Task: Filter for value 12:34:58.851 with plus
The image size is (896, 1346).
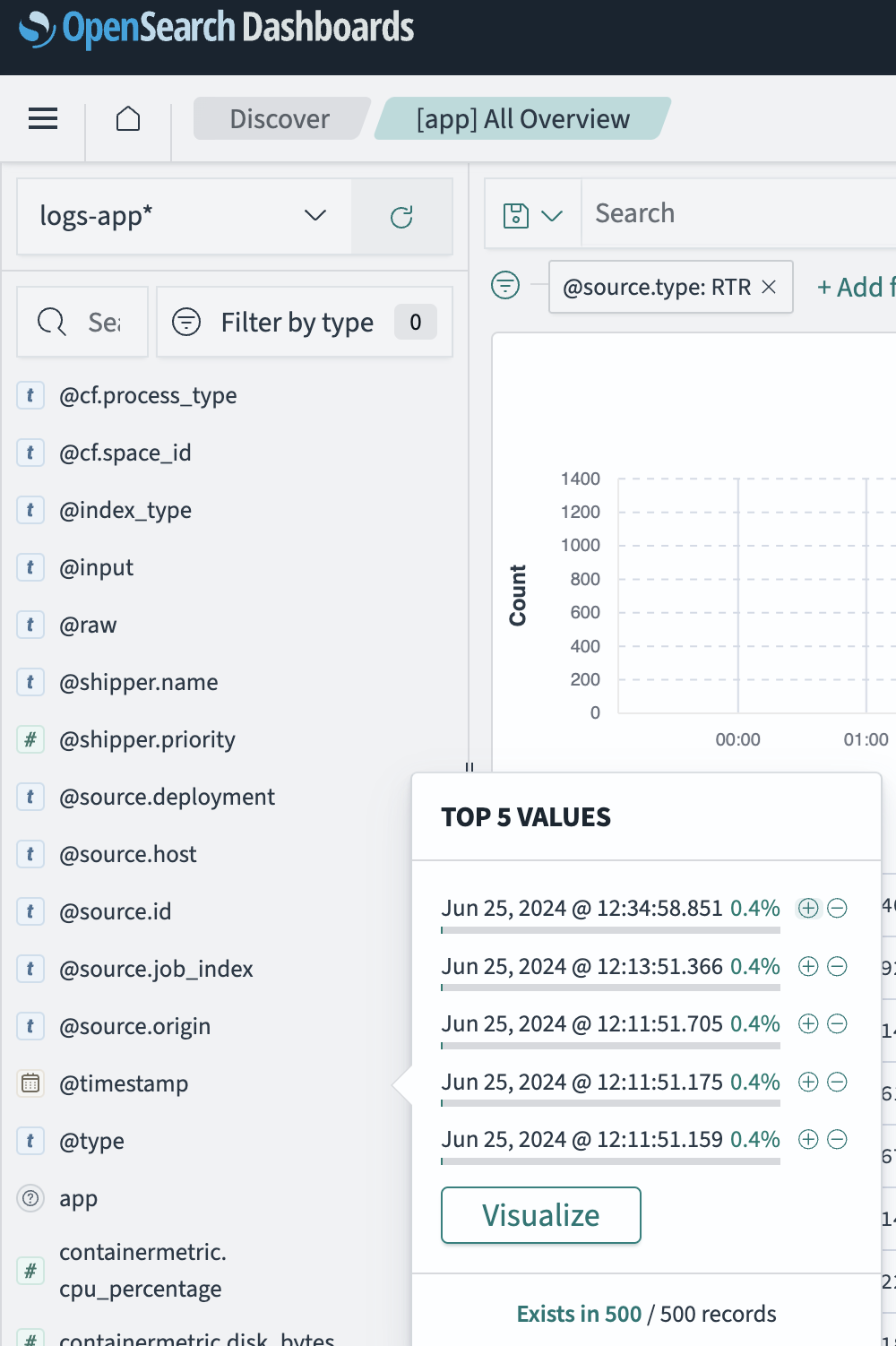Action: pyautogui.click(x=808, y=908)
